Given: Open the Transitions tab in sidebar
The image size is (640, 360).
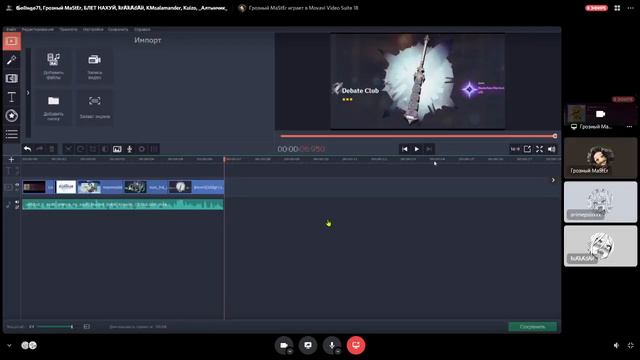Looking at the screenshot, I should (x=11, y=78).
